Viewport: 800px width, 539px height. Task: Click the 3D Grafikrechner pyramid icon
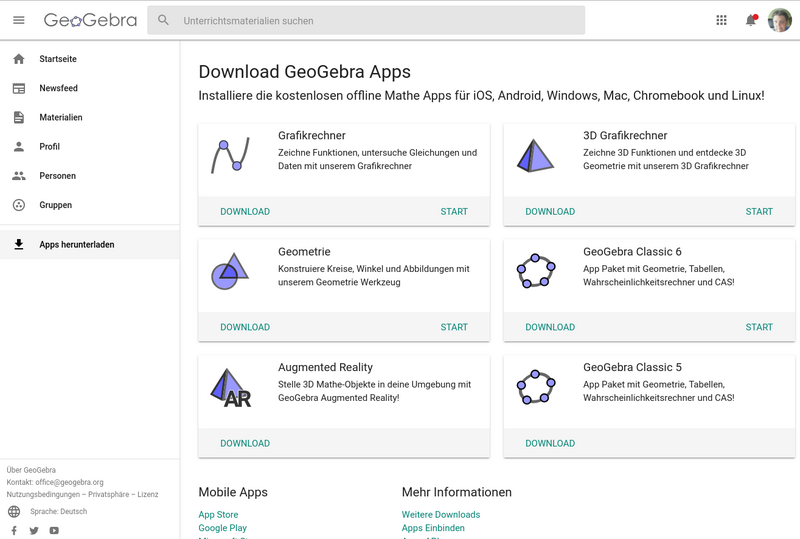[535, 156]
